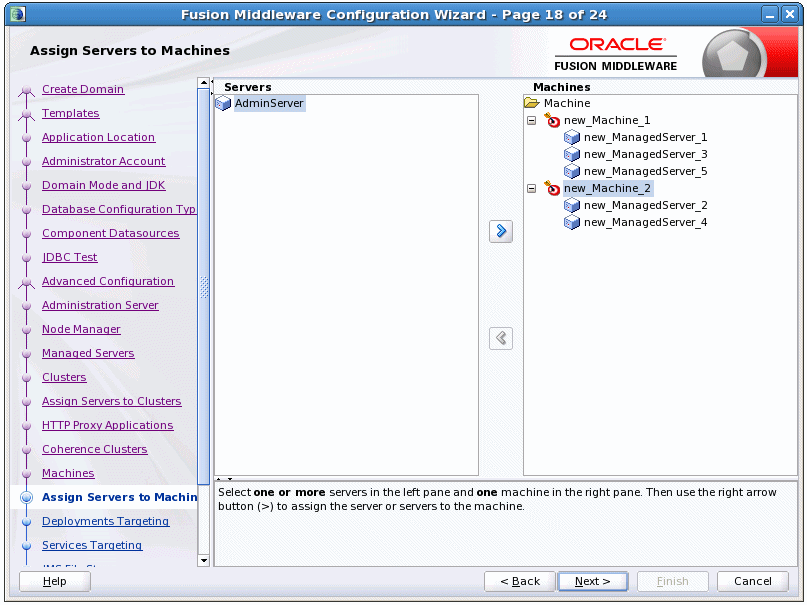Go to the Machines step
The image size is (807, 605).
(x=68, y=473)
